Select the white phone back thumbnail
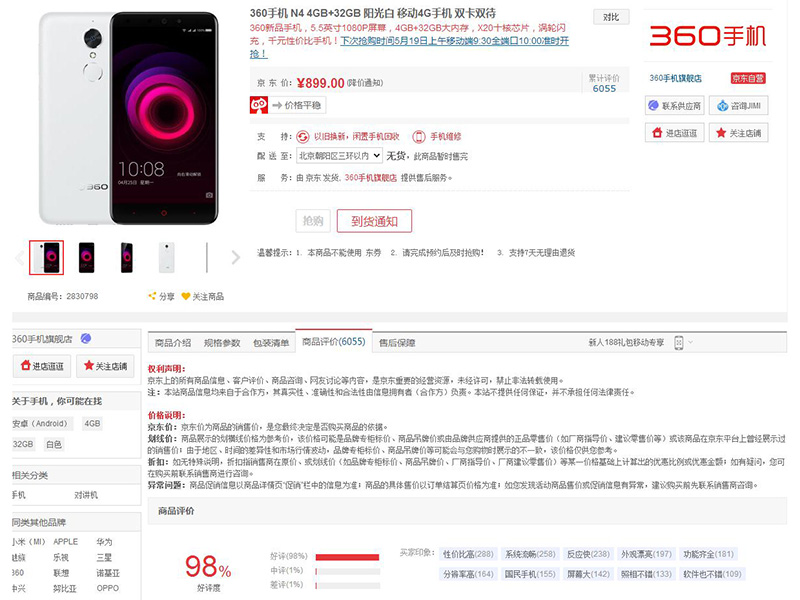The height and width of the screenshot is (600, 800). 166,257
